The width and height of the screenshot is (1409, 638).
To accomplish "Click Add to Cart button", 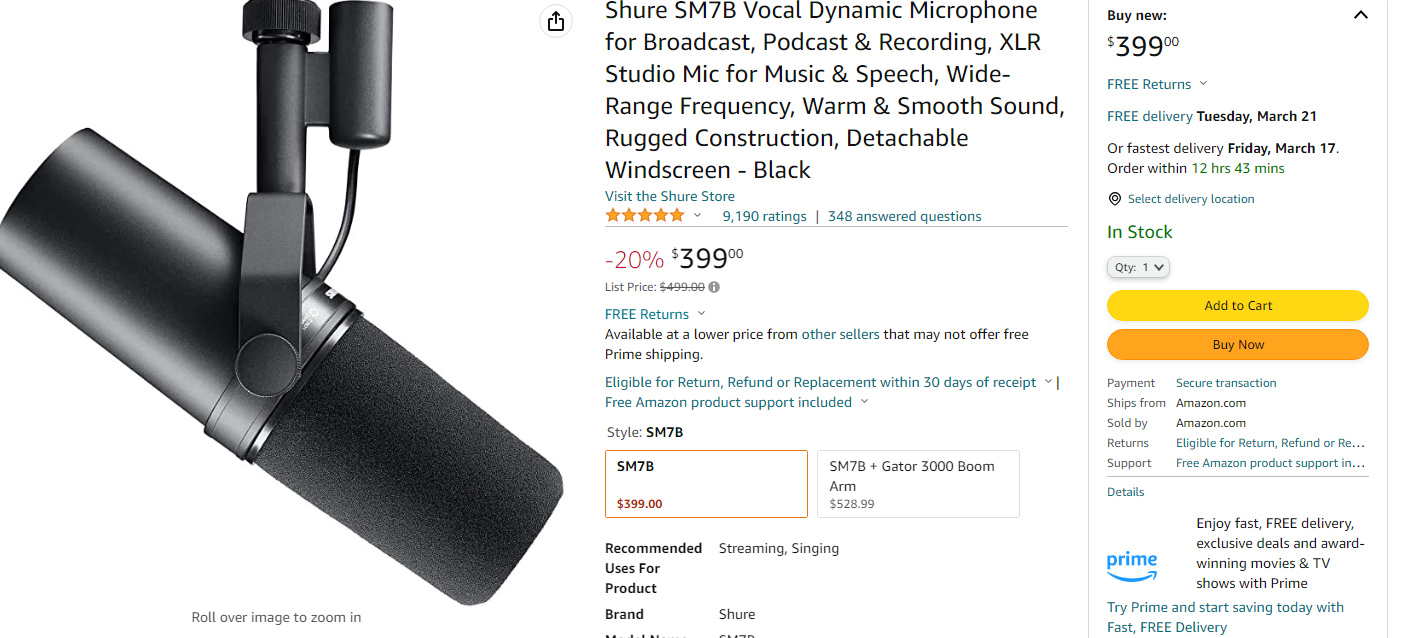I will click(1237, 306).
